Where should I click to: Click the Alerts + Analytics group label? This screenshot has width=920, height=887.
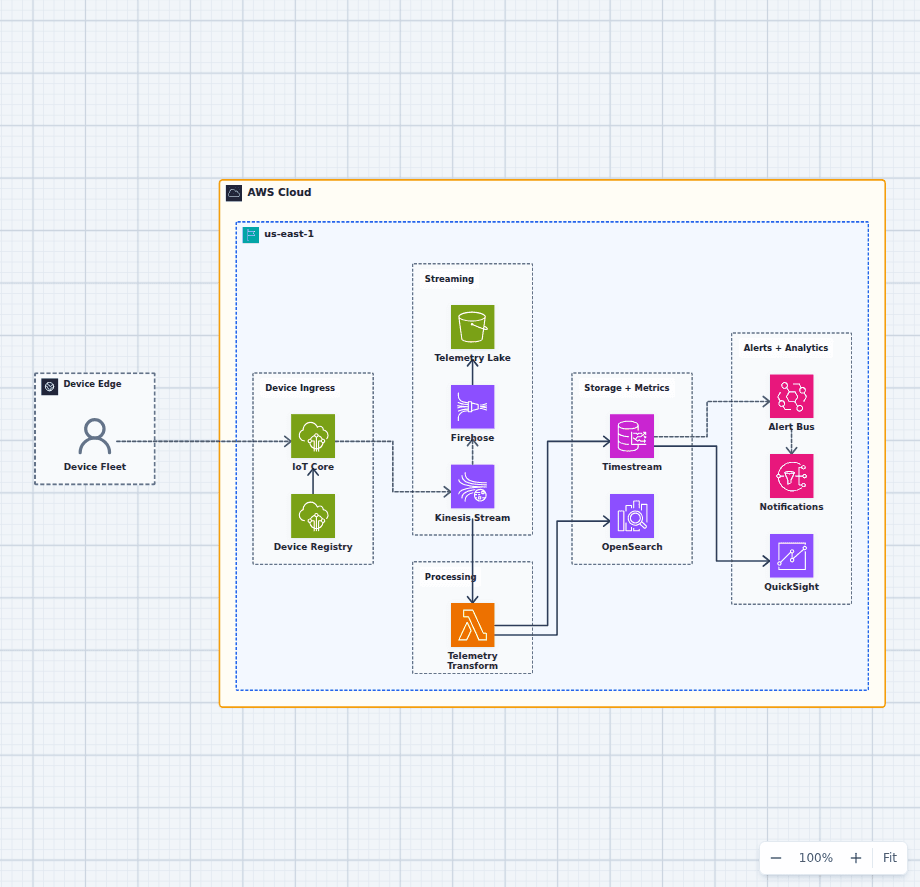(x=786, y=348)
